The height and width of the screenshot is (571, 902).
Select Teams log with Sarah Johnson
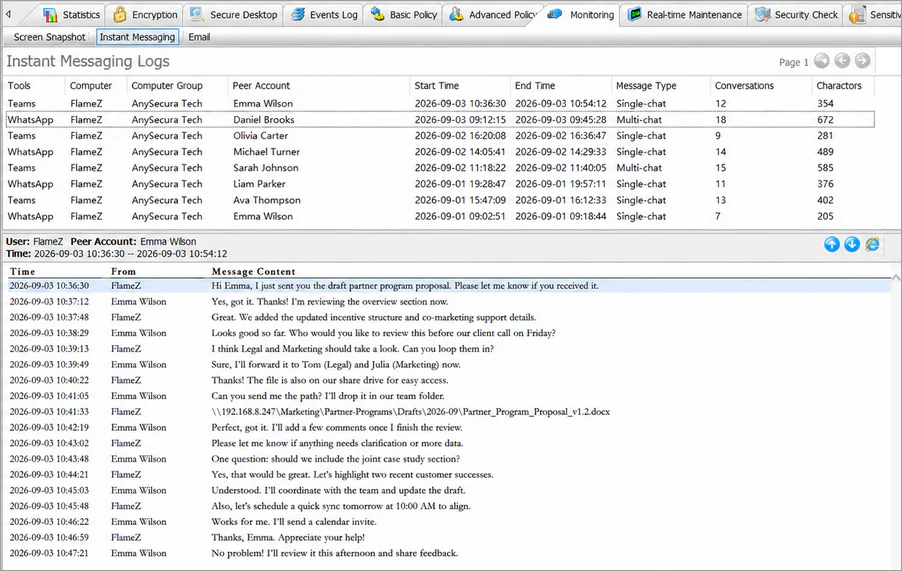tap(440, 168)
